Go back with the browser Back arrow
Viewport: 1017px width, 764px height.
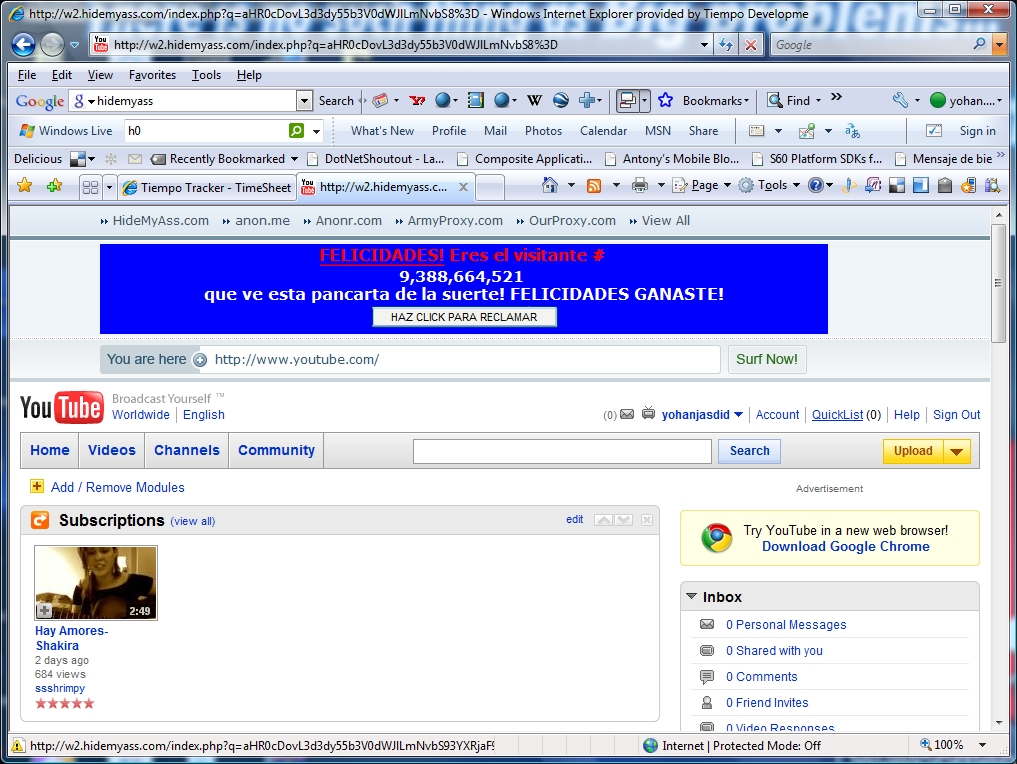coord(23,45)
